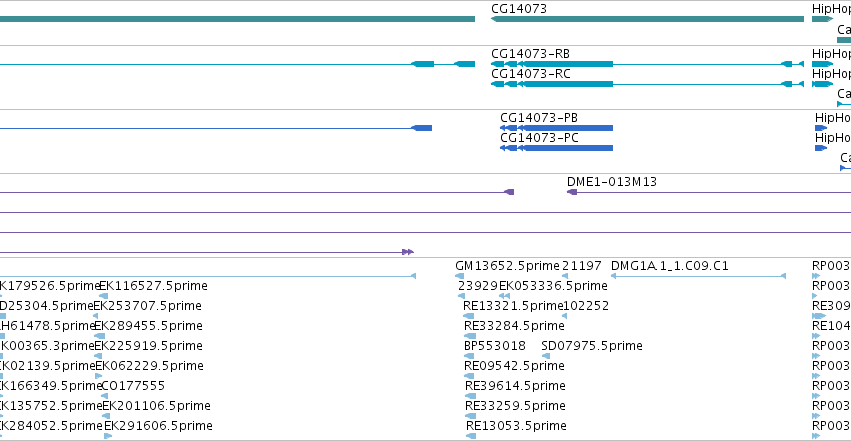Screen dimensions: 851x441
Task: Click the DME1-013M13 arrowhead marker
Action: [571, 192]
